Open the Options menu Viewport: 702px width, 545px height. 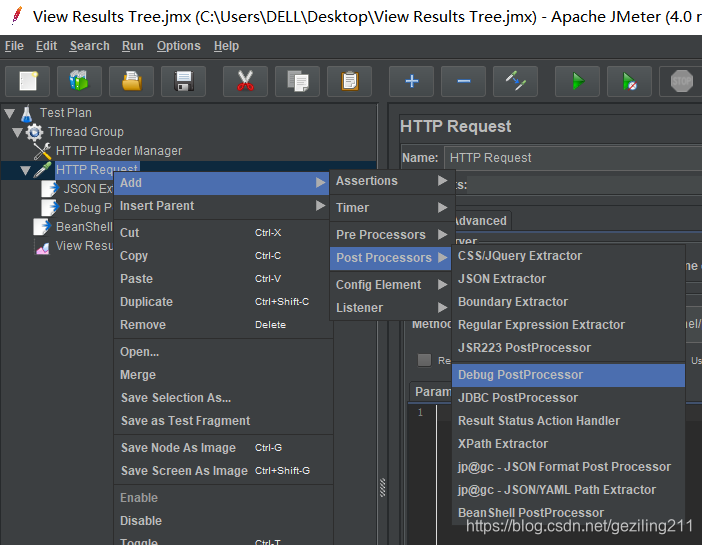point(179,46)
